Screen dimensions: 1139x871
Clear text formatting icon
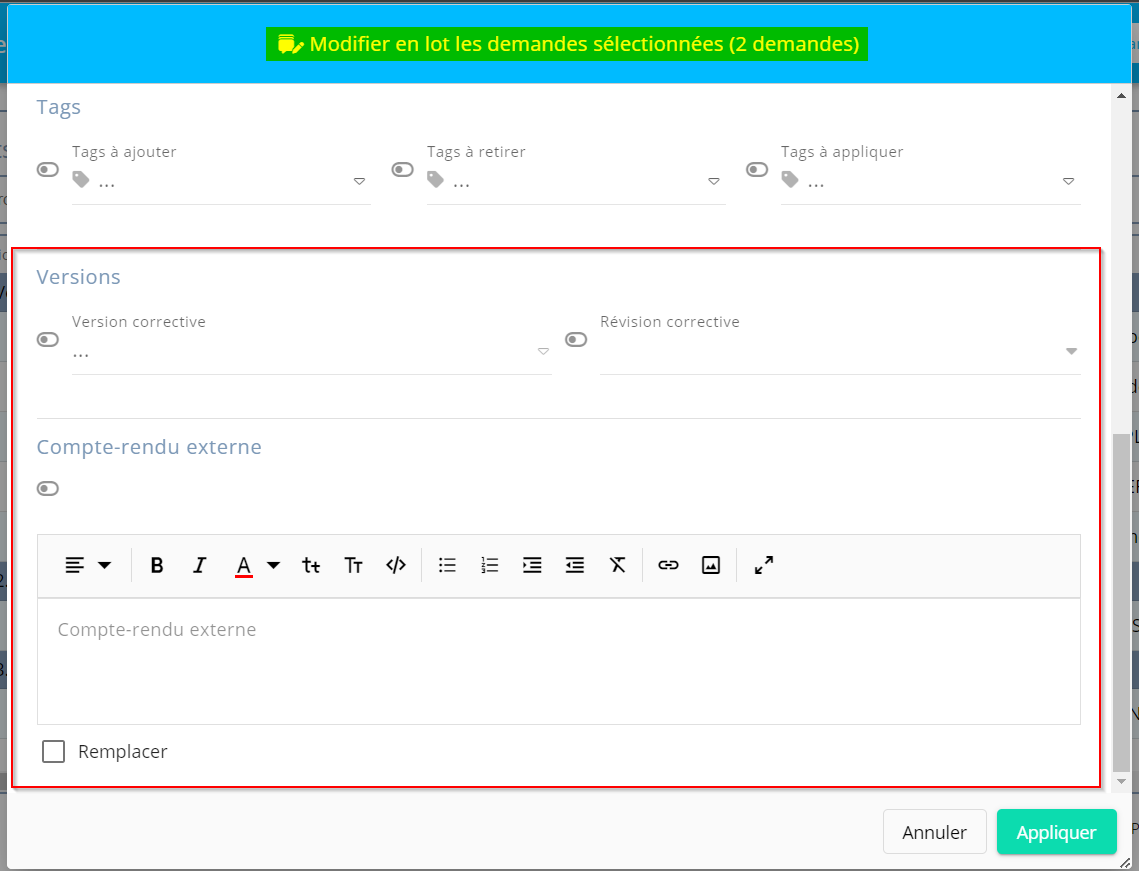pos(617,565)
